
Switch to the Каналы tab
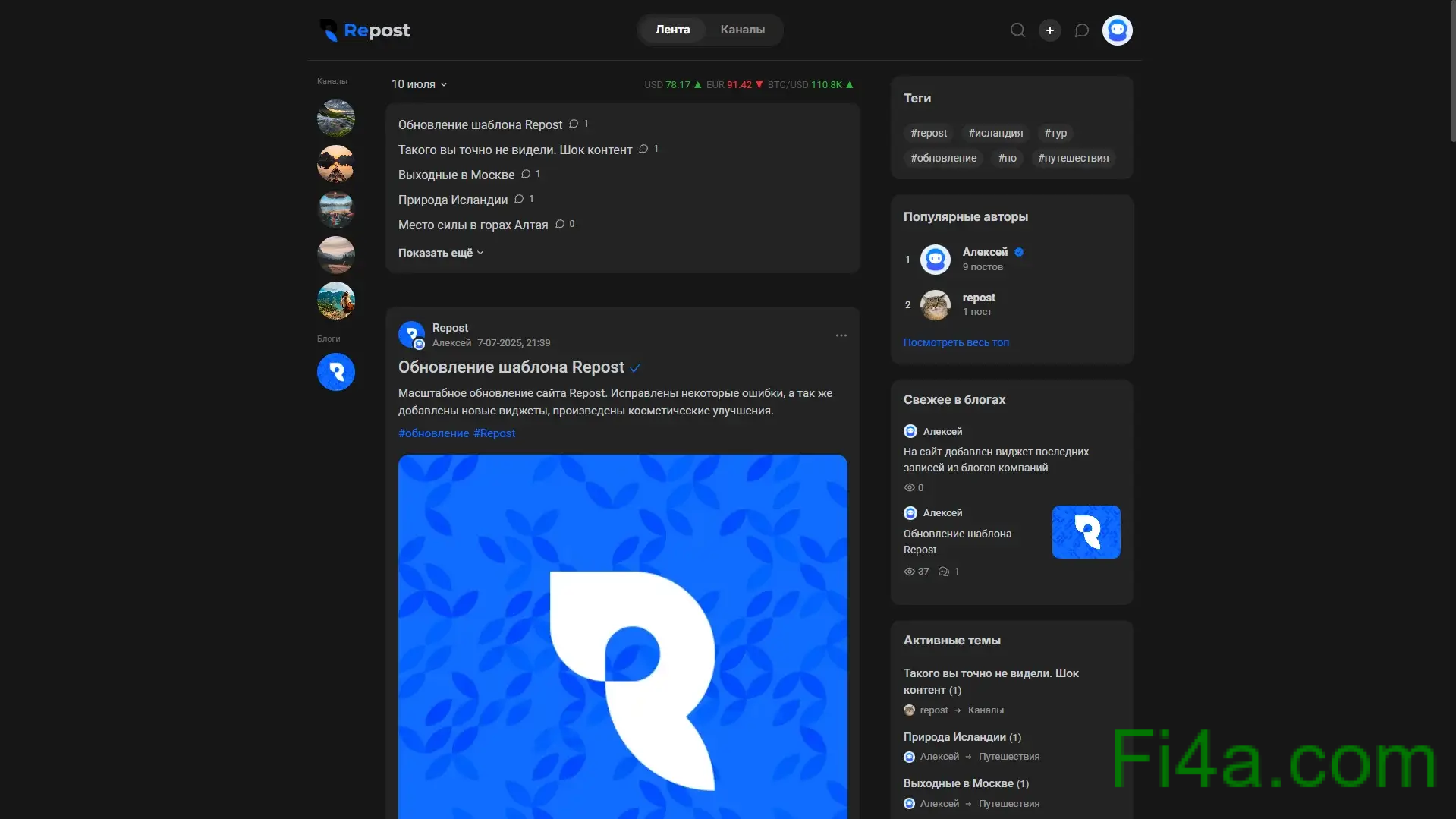pos(742,30)
